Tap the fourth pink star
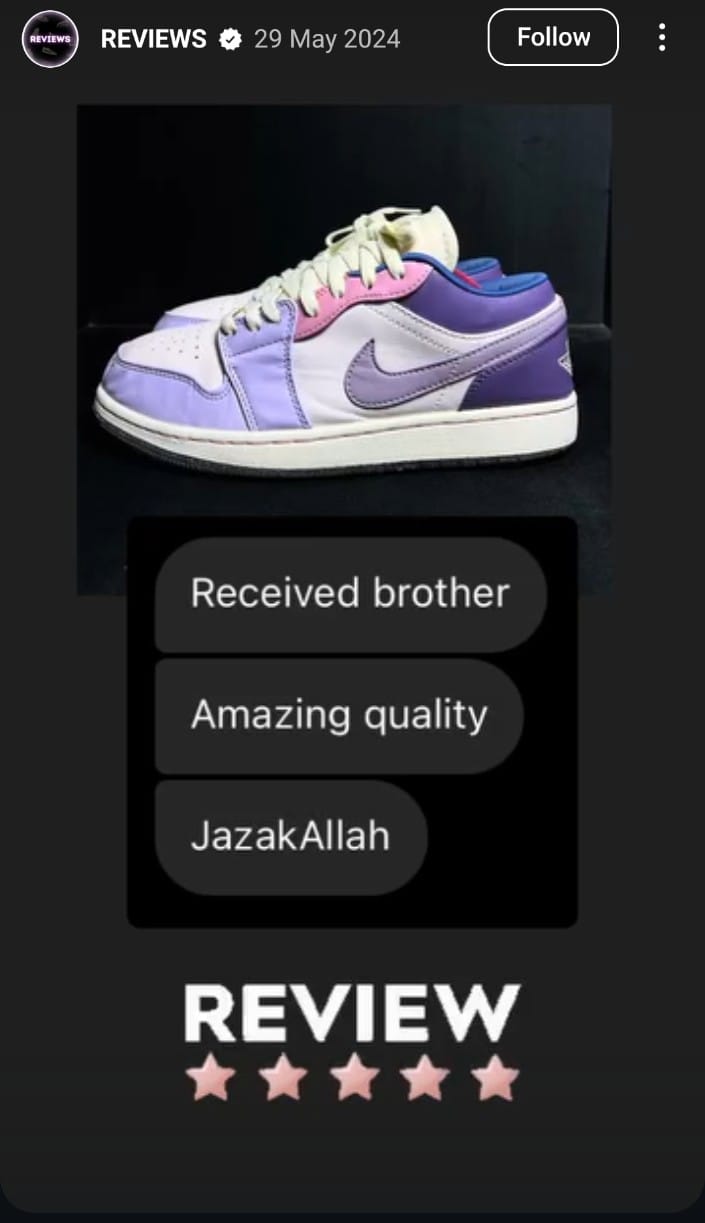705x1223 pixels. 425,1080
